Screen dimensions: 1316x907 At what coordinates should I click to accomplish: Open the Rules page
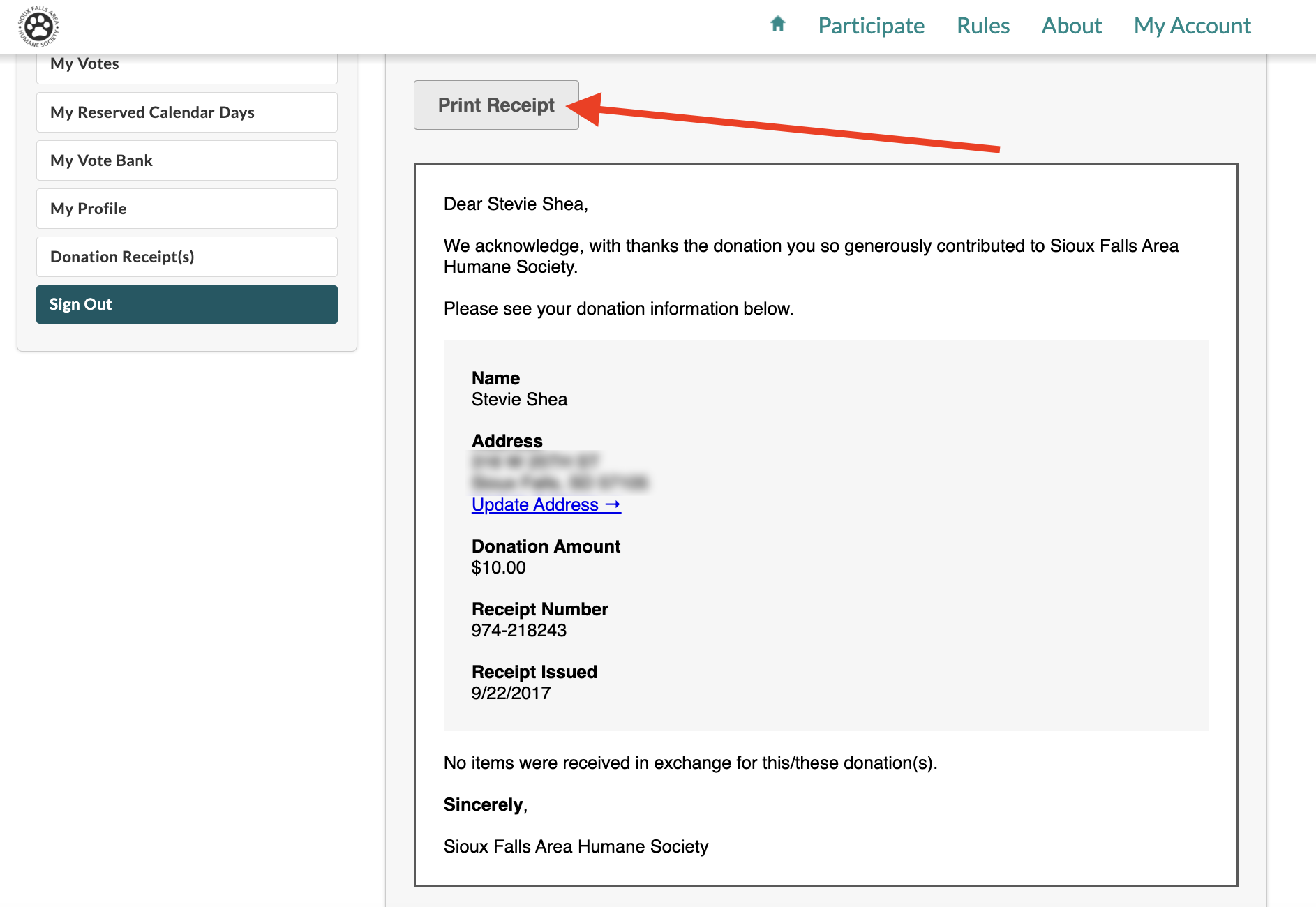[982, 26]
